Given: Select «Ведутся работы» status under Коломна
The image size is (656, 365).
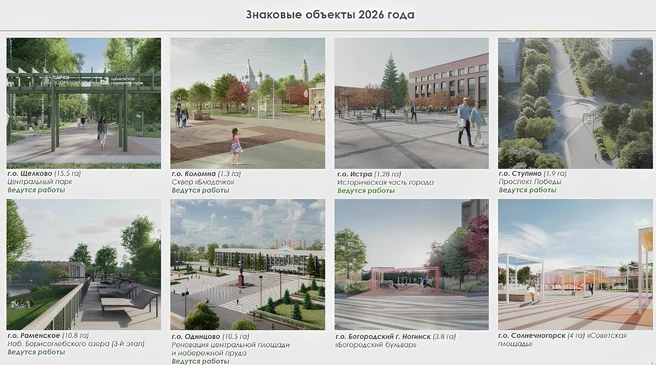Looking at the screenshot, I should [200, 190].
